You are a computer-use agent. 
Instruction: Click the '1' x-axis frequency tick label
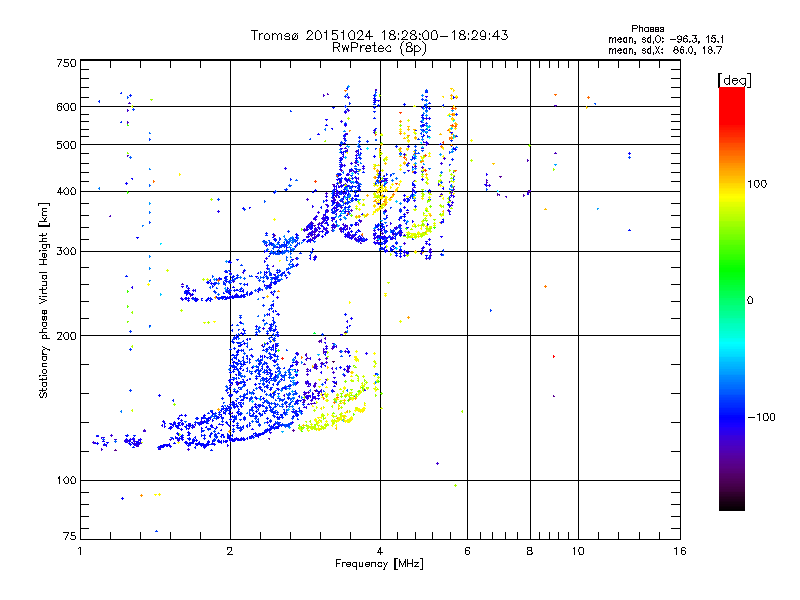(80, 551)
